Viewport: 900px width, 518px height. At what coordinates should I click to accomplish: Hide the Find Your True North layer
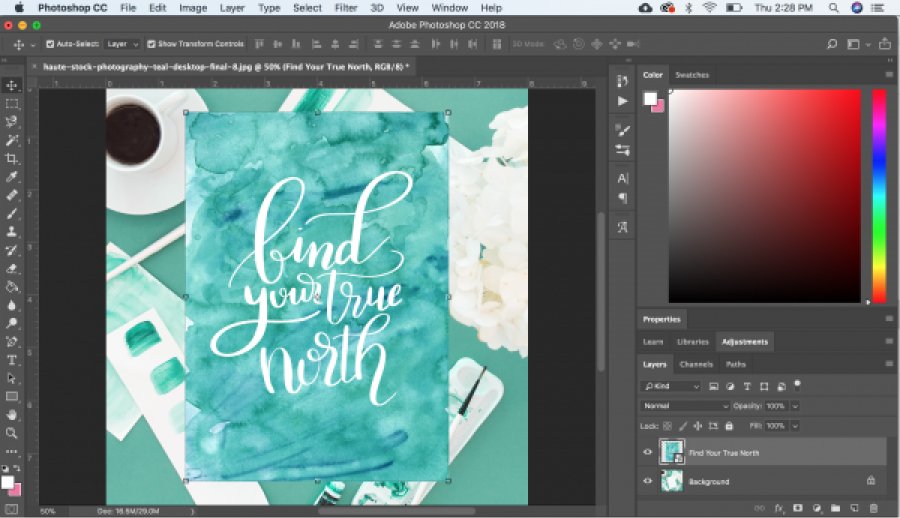[x=647, y=452]
